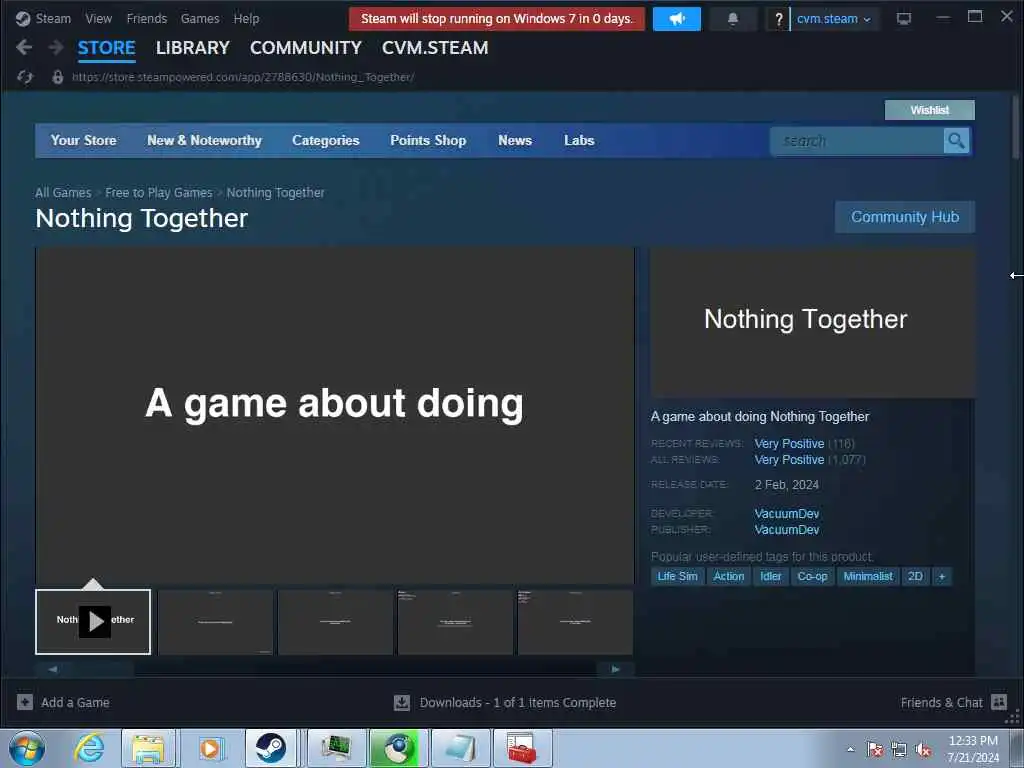Open the Windows Start menu
This screenshot has width=1024, height=768.
pos(27,748)
